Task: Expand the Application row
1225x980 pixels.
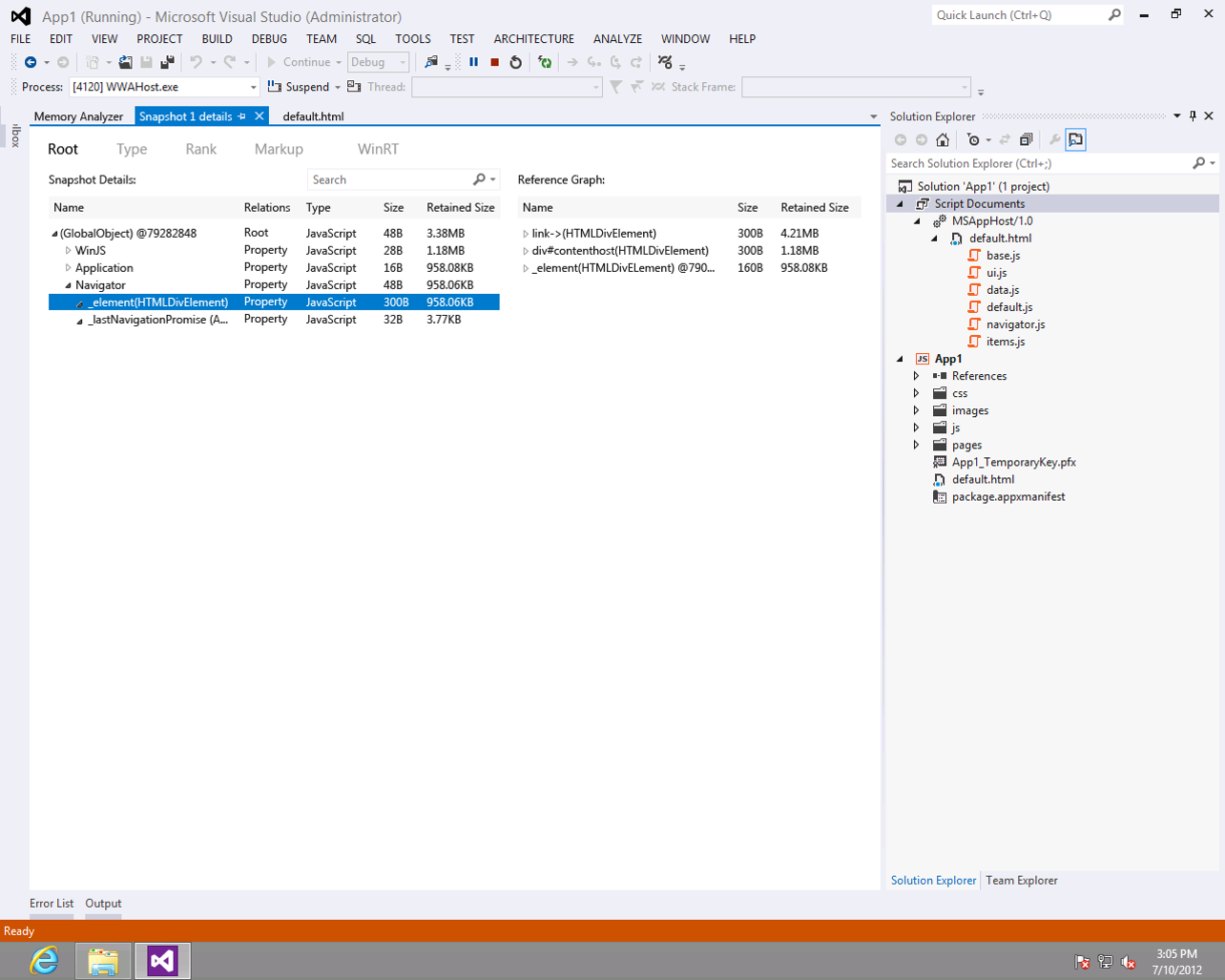Action: coord(68,268)
